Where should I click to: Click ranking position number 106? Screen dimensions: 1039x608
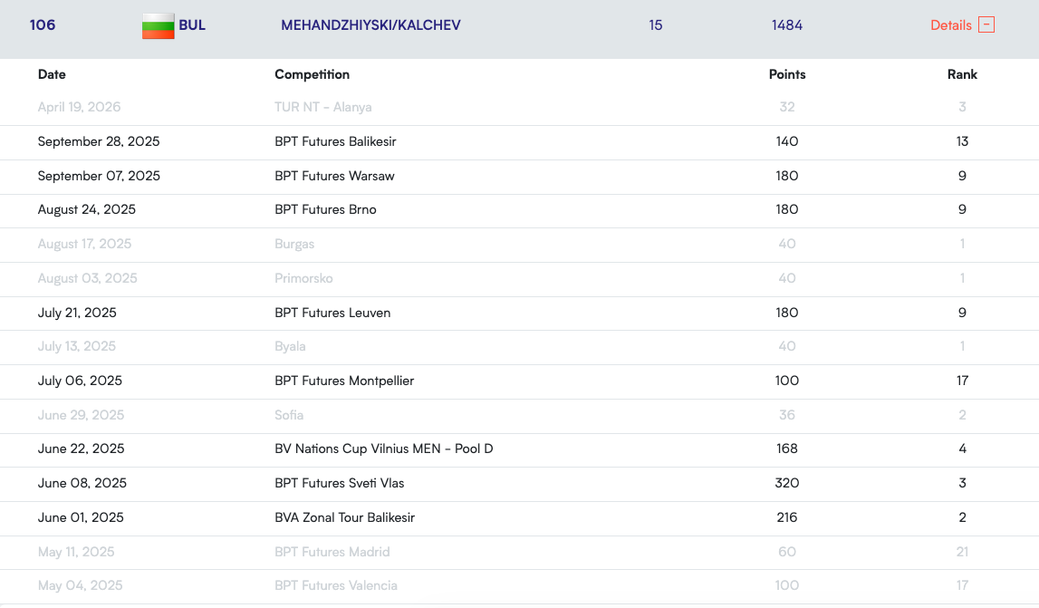tap(43, 25)
